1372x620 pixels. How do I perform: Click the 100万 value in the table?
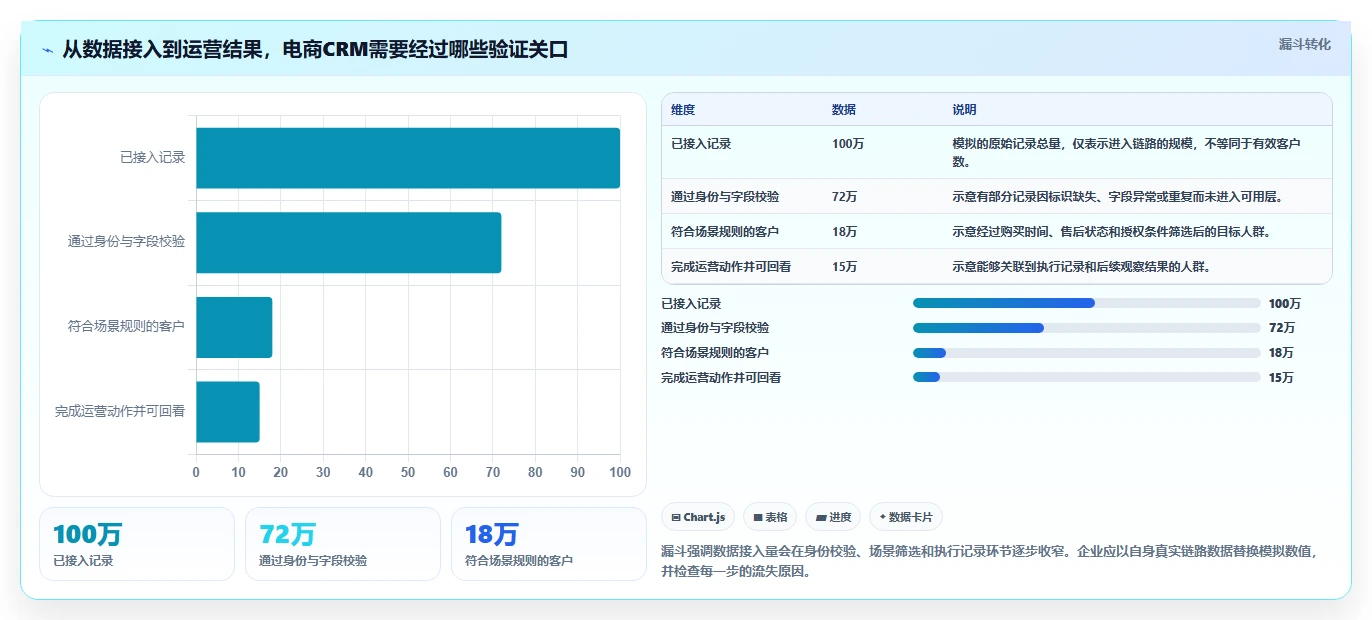point(848,143)
